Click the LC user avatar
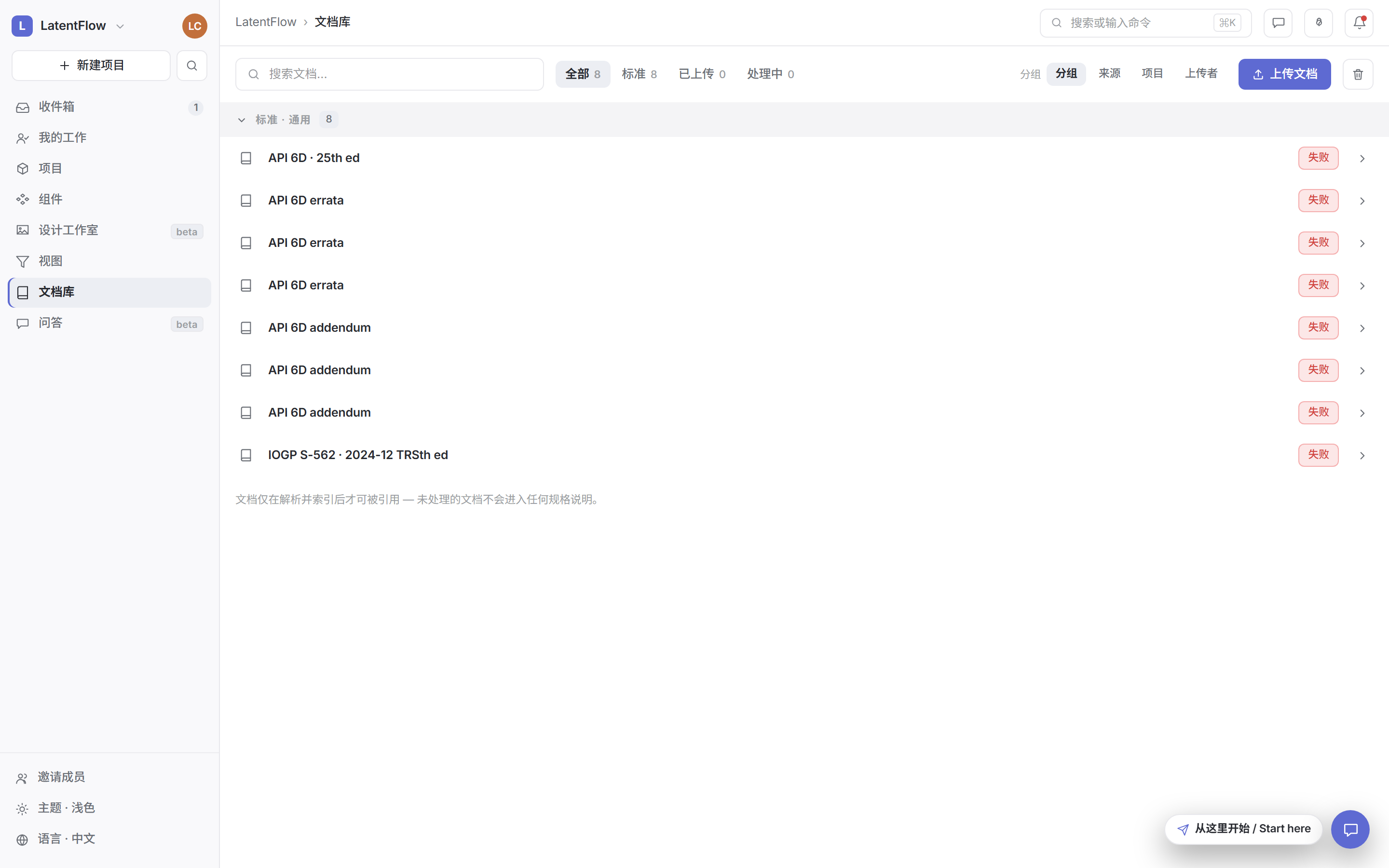This screenshot has width=1389, height=868. coord(194,26)
